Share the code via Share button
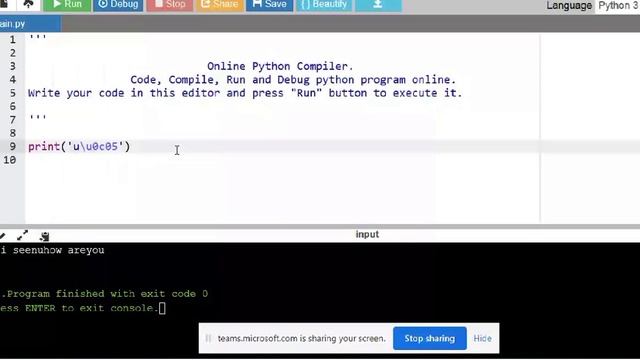 [220, 4]
